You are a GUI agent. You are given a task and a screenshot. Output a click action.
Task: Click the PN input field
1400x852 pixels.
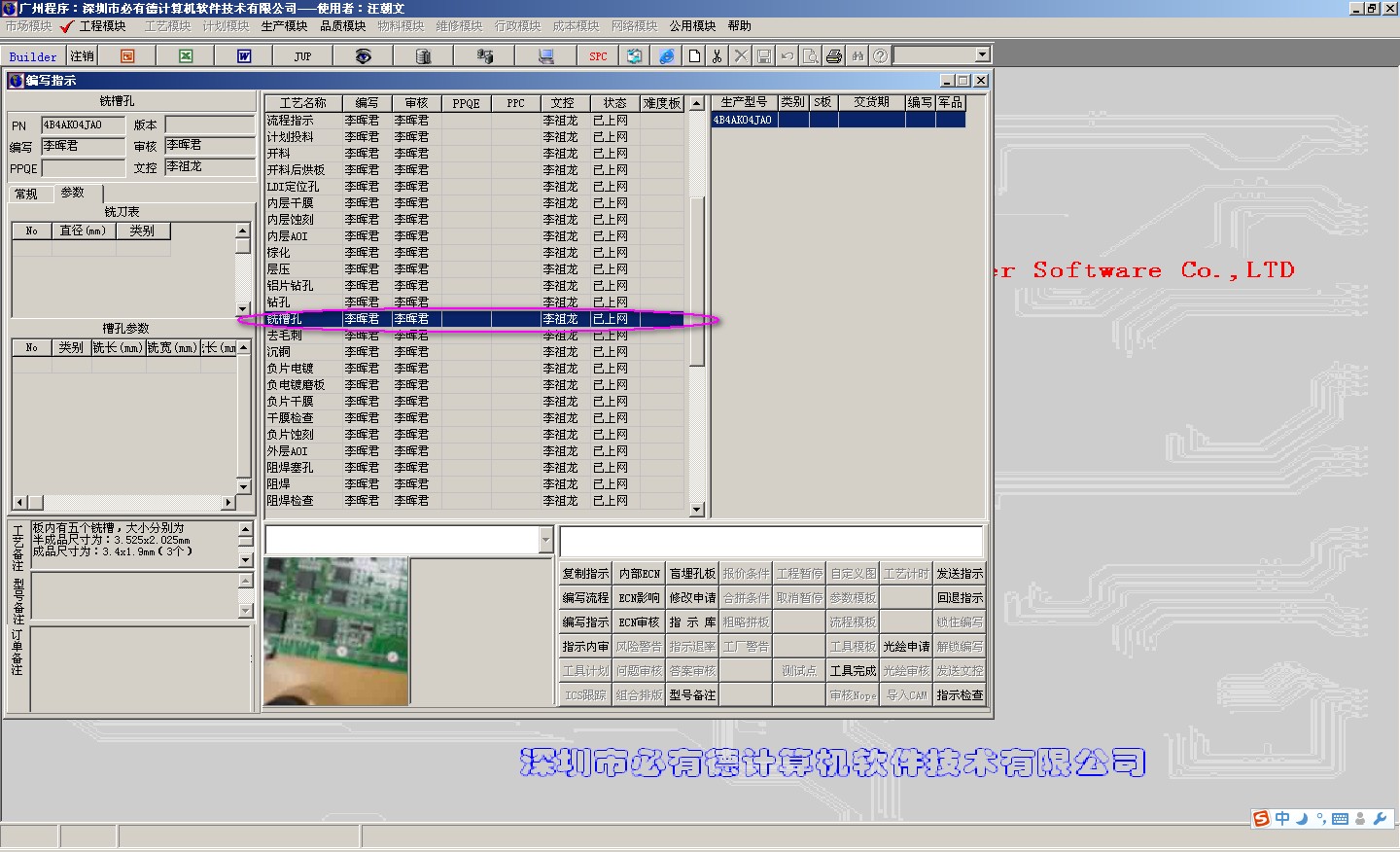(83, 124)
